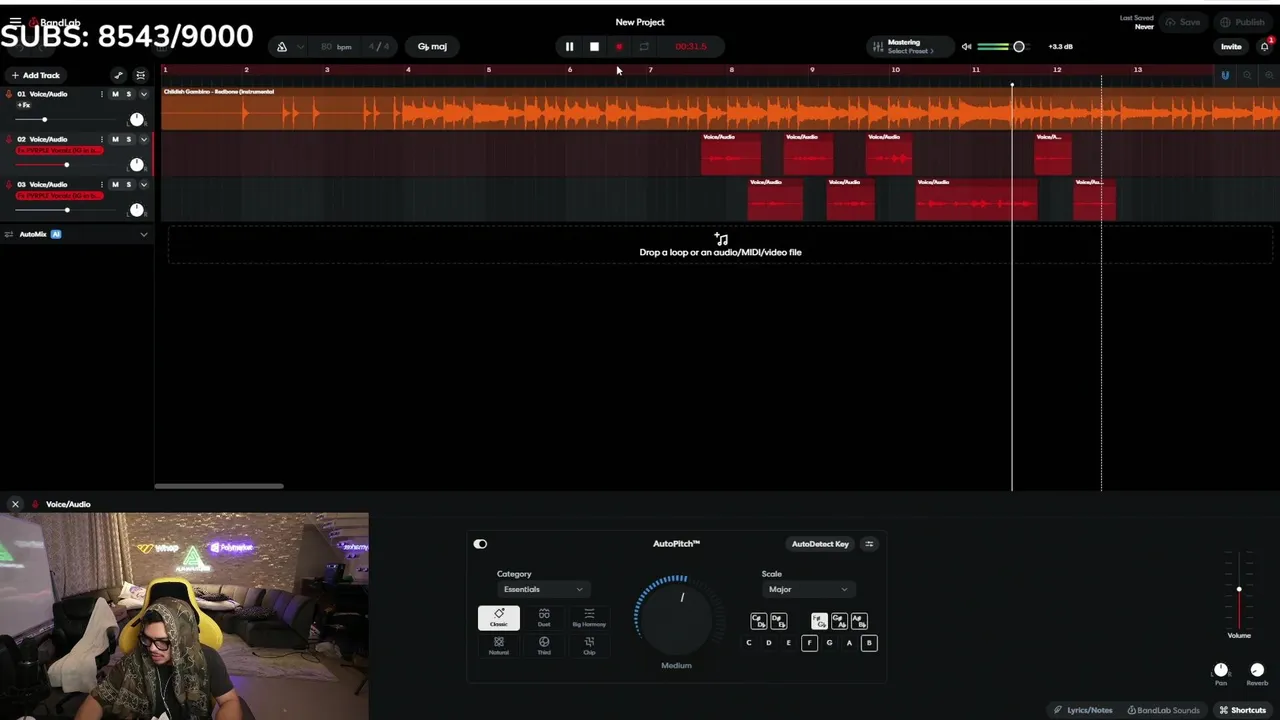The width and height of the screenshot is (1280, 720).
Task: Click track 03 pan knob
Action: tap(137, 210)
